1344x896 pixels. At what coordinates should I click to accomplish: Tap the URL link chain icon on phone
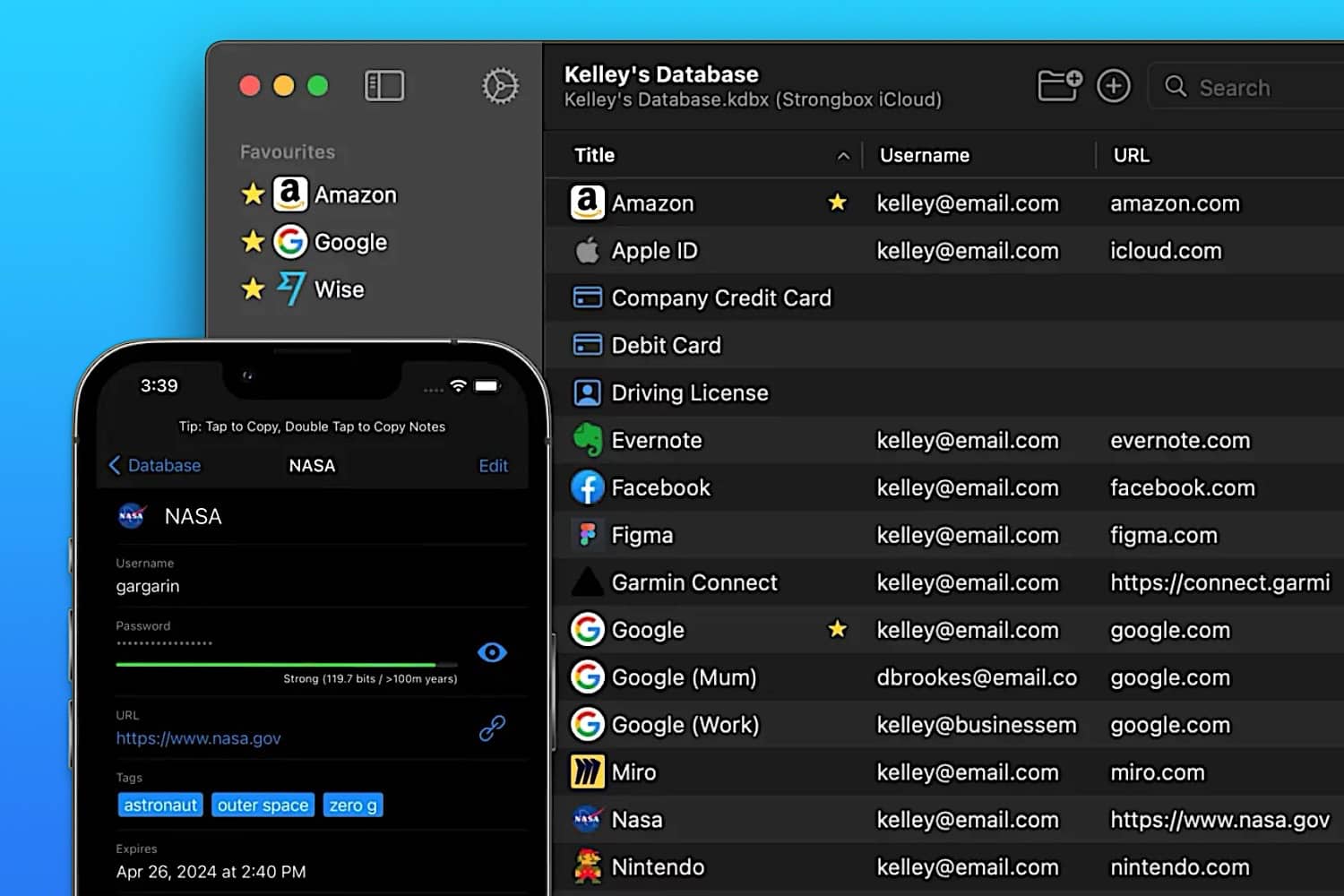pyautogui.click(x=492, y=728)
